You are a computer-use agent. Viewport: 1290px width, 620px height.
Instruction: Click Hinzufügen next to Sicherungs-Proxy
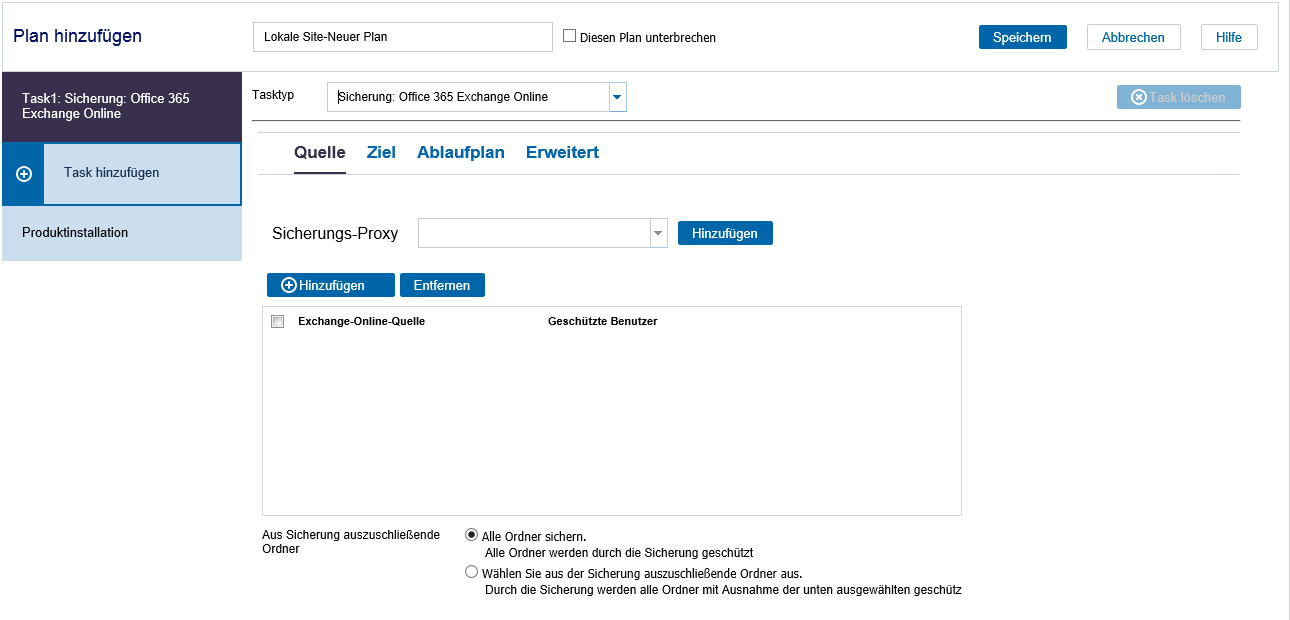pos(725,233)
